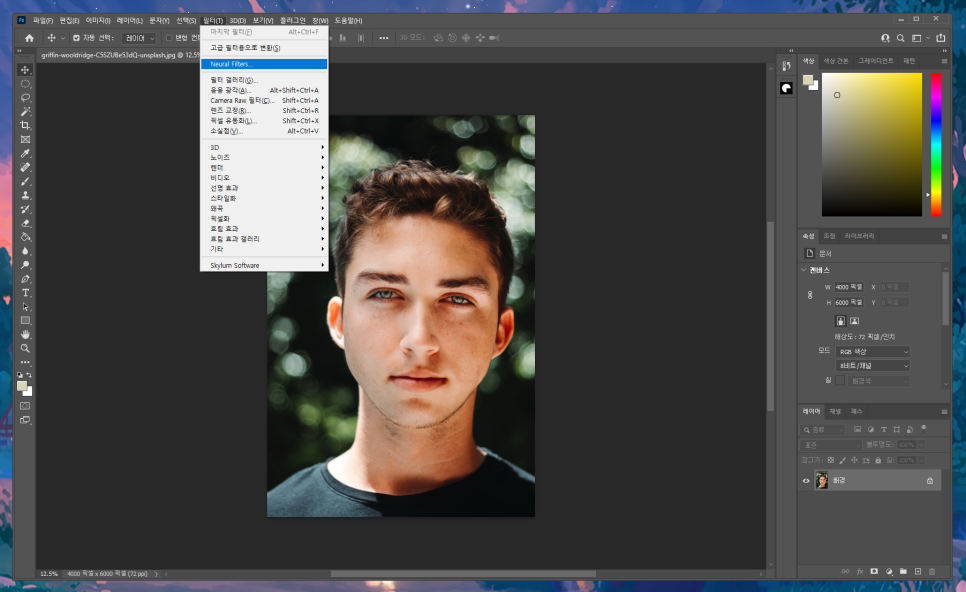Open the 8비트/채널 bit depth dropdown
The image size is (966, 592).
pos(872,366)
